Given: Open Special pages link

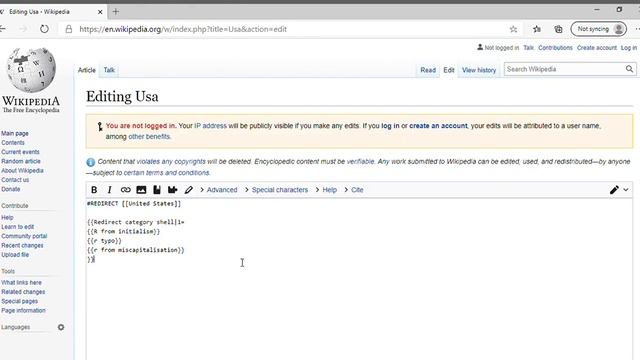Looking at the screenshot, I should click(x=19, y=301).
